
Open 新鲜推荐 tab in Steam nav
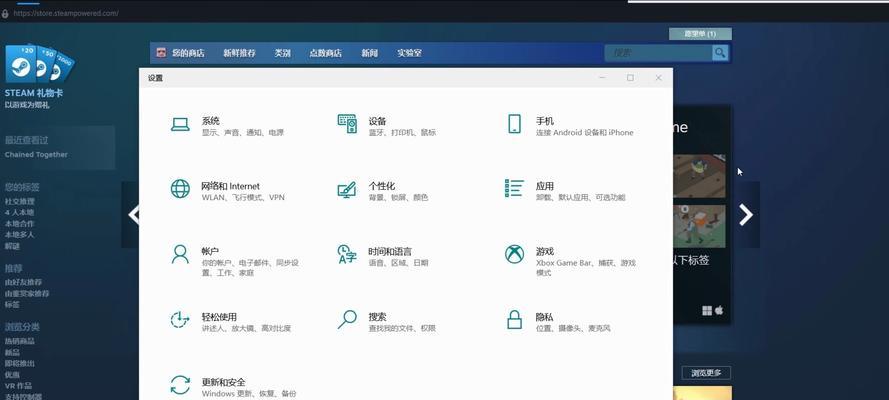(239, 53)
